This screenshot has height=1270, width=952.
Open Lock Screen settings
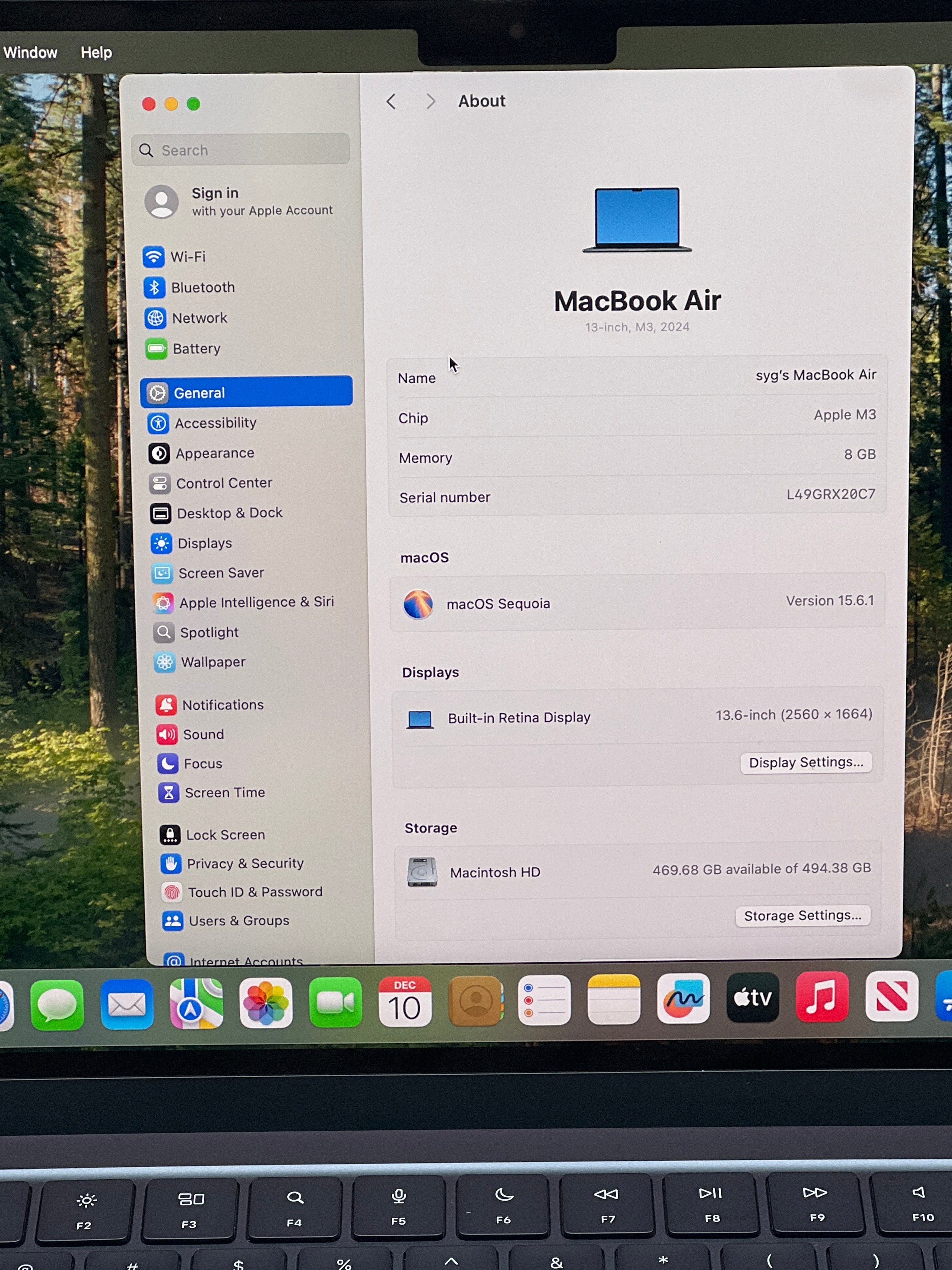[212, 834]
